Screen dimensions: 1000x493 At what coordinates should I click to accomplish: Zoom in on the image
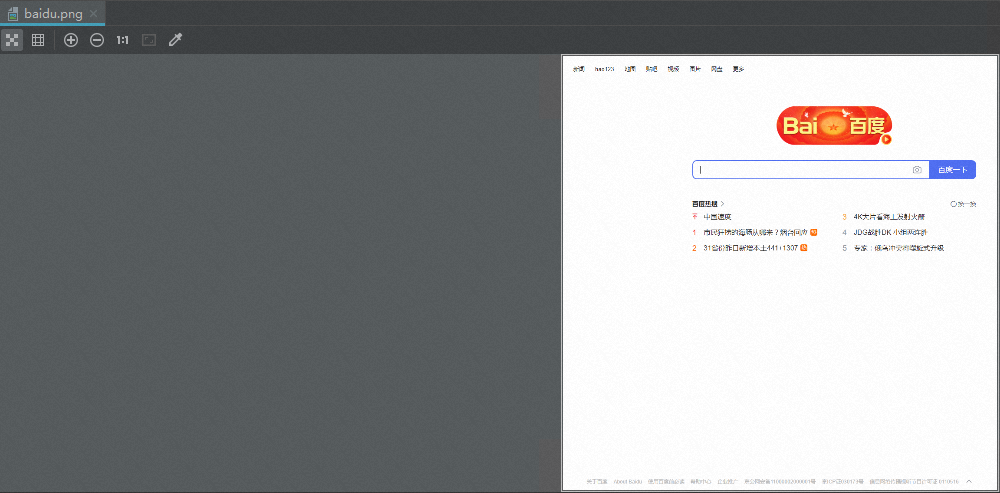(x=71, y=40)
